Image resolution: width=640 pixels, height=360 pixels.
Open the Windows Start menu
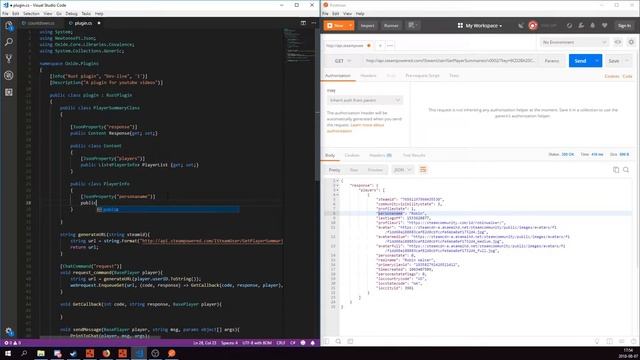pyautogui.click(x=8, y=353)
